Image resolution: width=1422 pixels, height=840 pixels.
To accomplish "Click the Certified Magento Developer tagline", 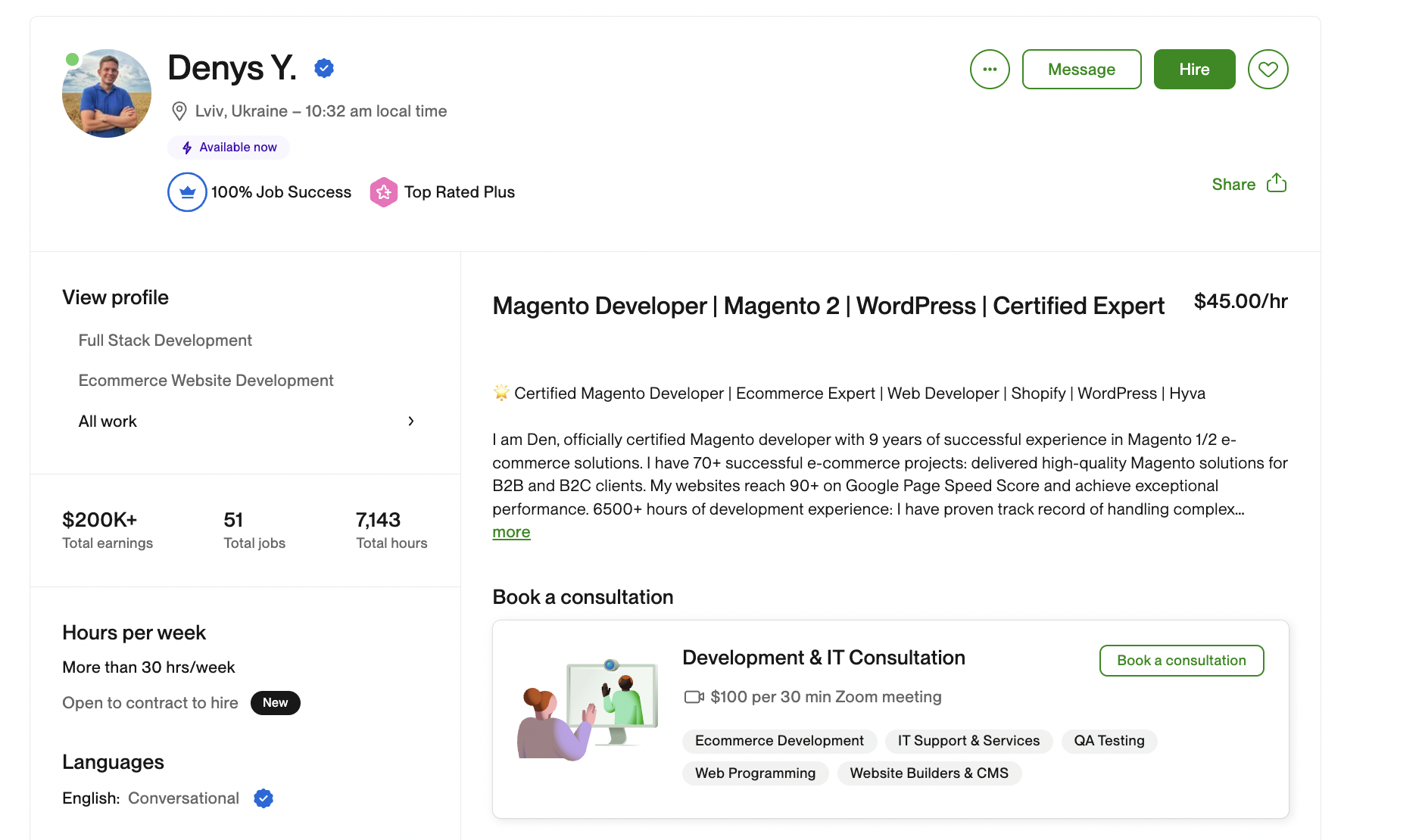I will [x=859, y=394].
